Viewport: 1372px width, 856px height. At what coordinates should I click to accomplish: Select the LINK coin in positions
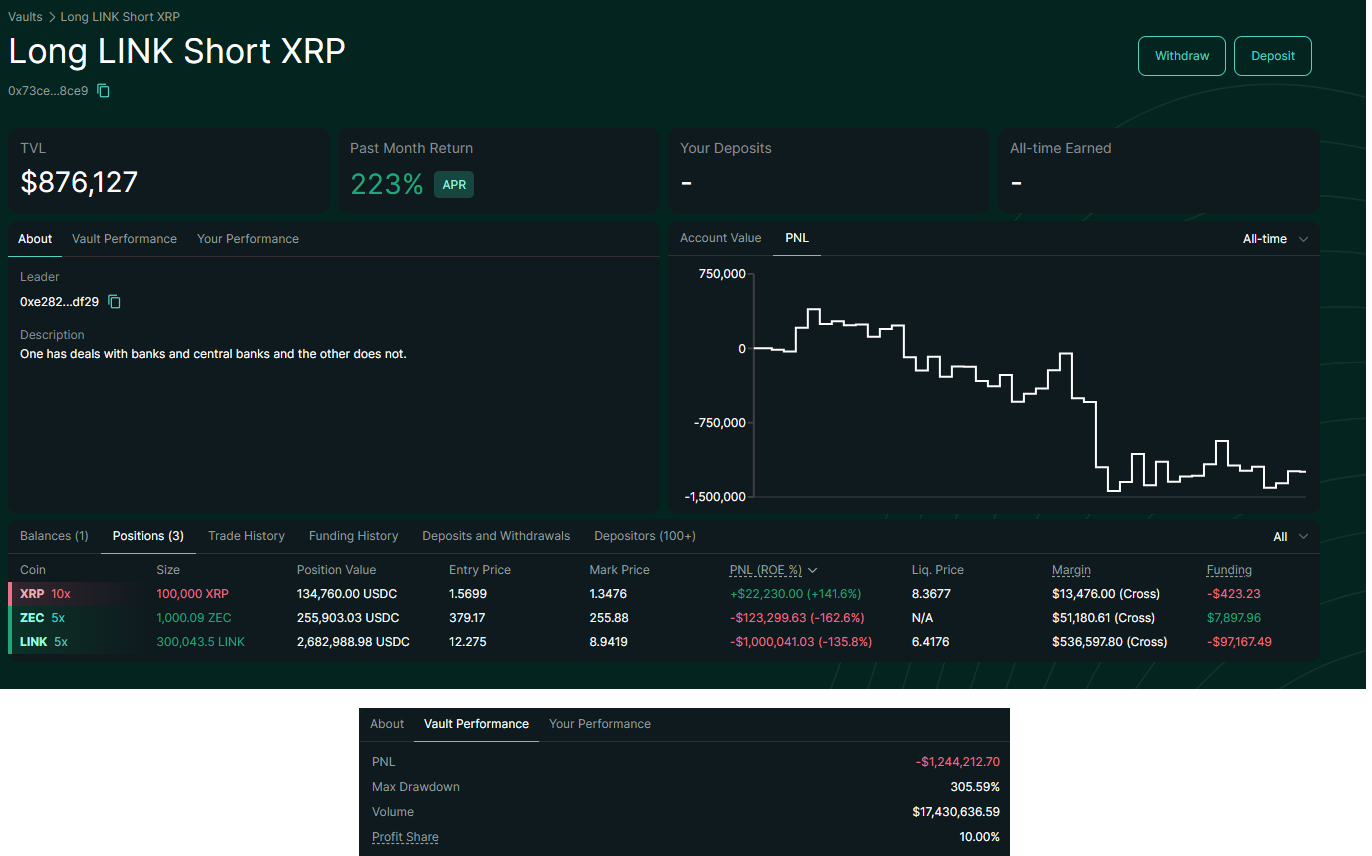pos(34,642)
